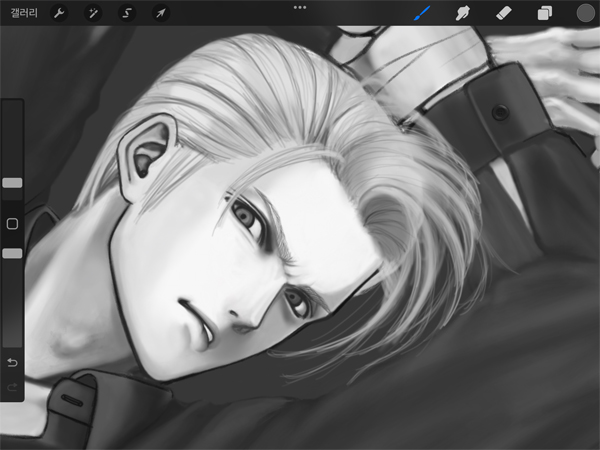Tap the square modify button in sidebar

coord(12,224)
